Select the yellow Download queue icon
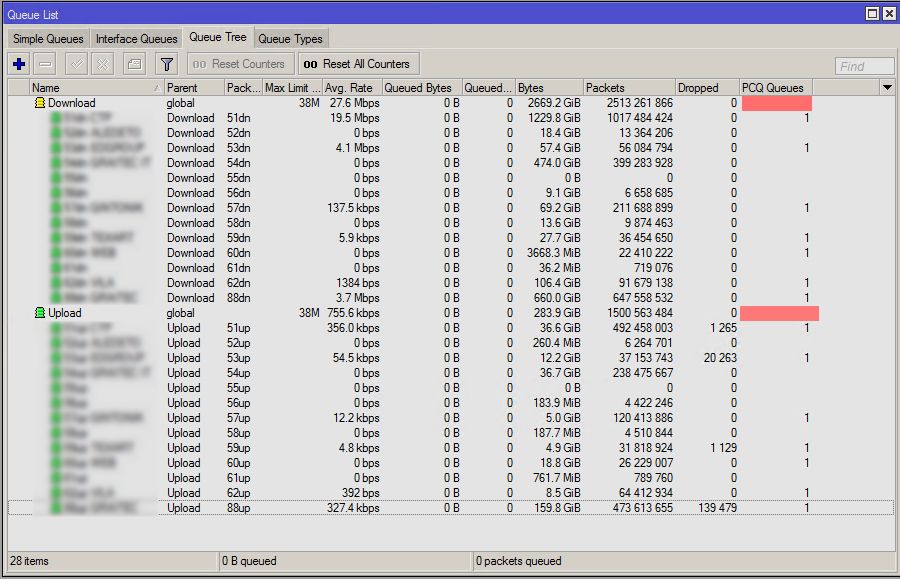This screenshot has width=900, height=579. (41, 103)
